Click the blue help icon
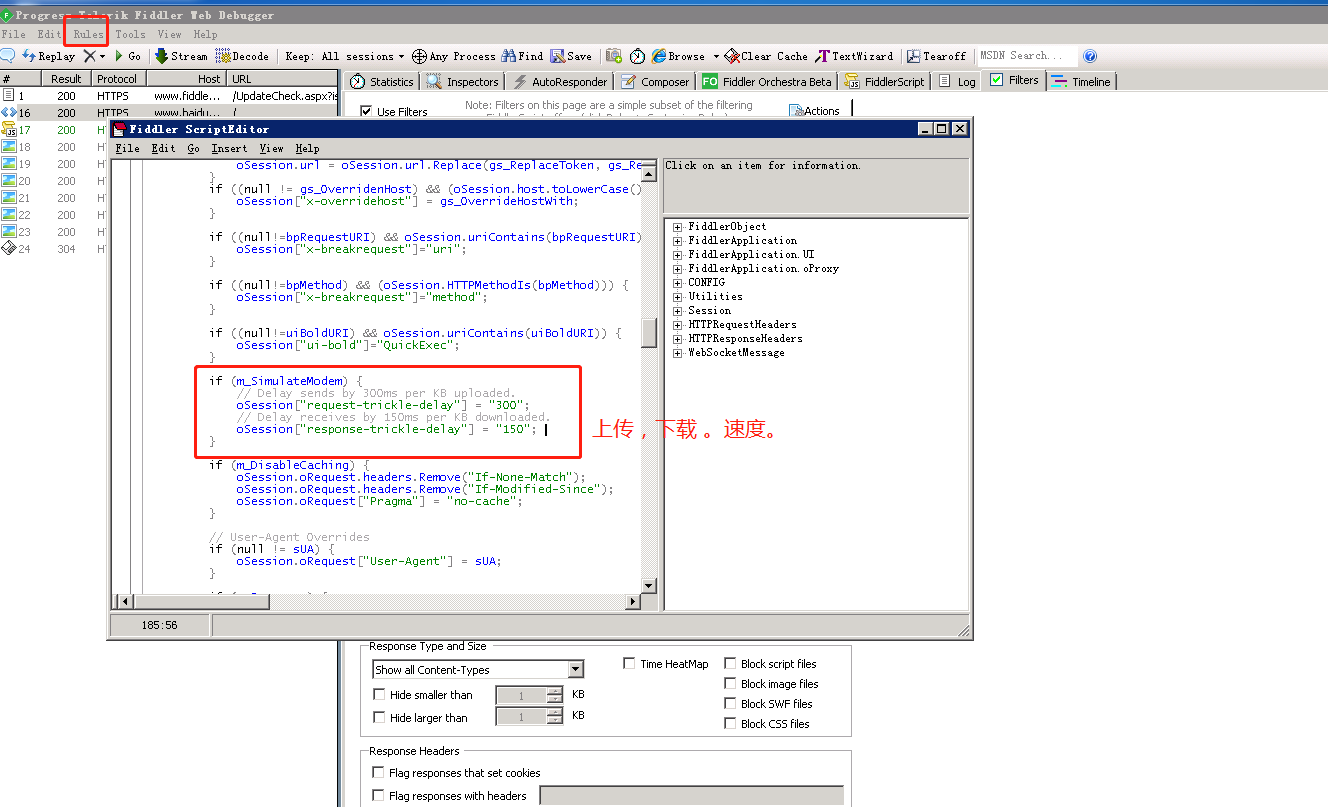The image size is (1328, 807). point(1090,57)
